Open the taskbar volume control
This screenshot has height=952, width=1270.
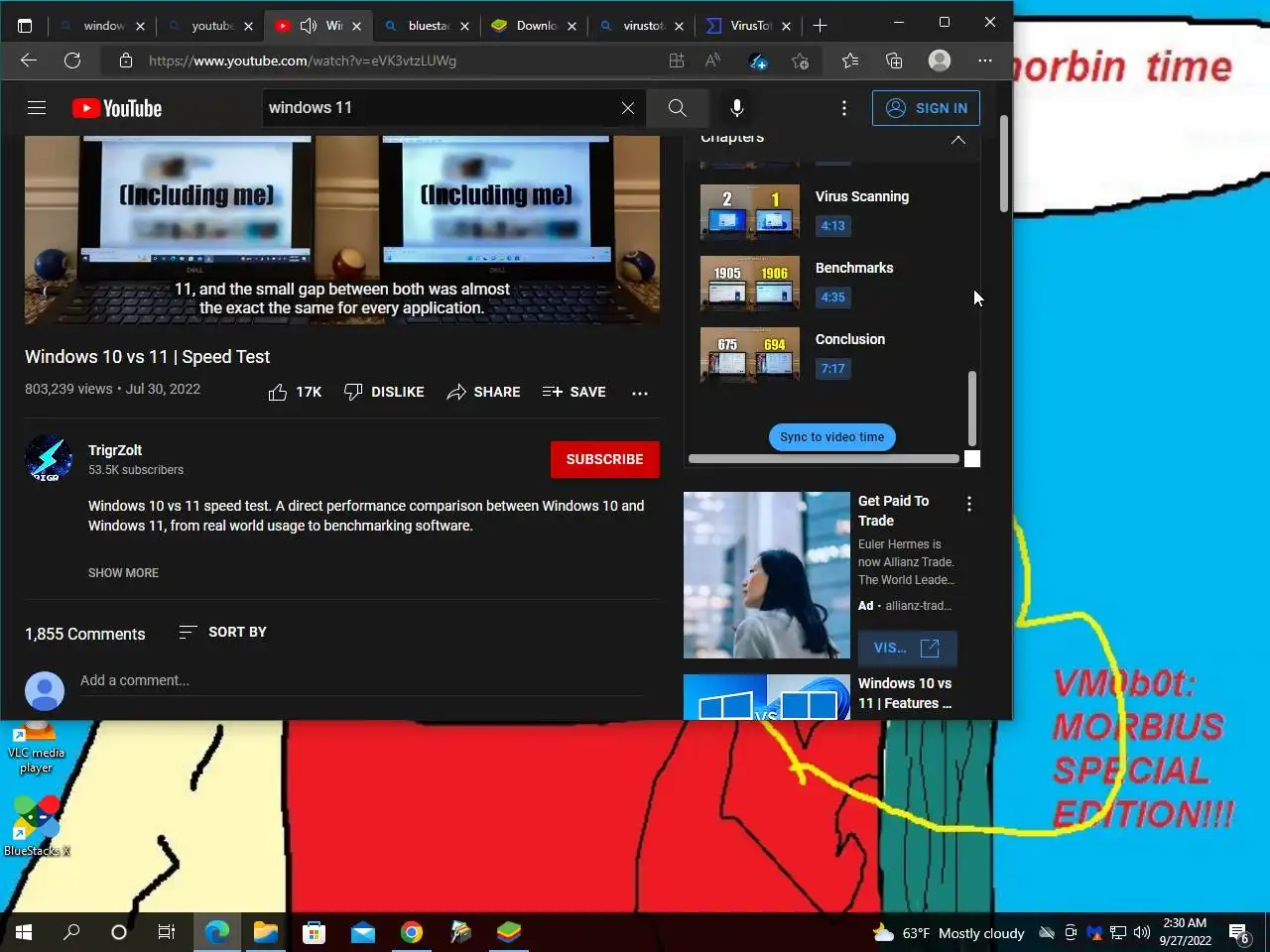click(1141, 932)
